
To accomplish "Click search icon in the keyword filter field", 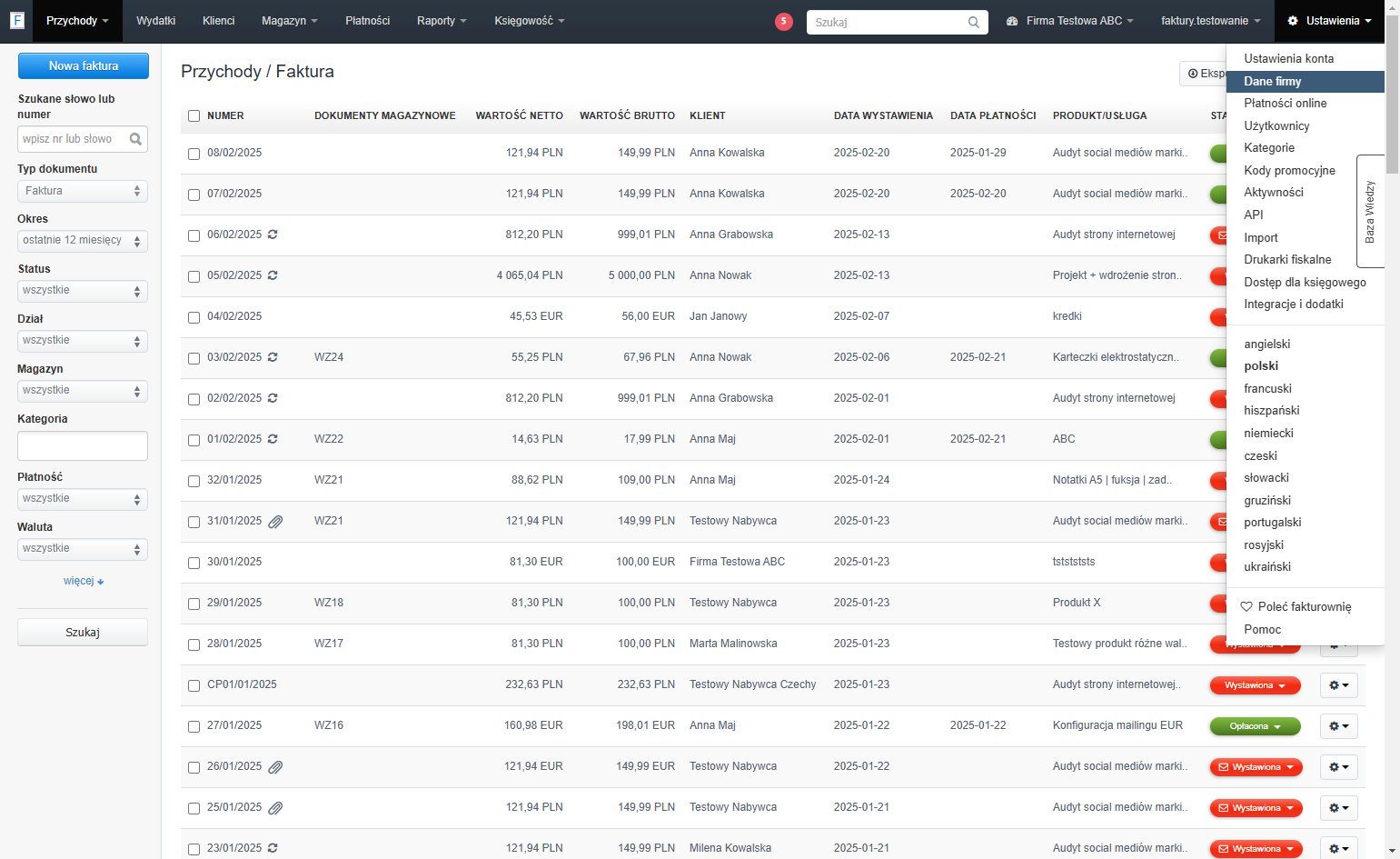I will 135,139.
